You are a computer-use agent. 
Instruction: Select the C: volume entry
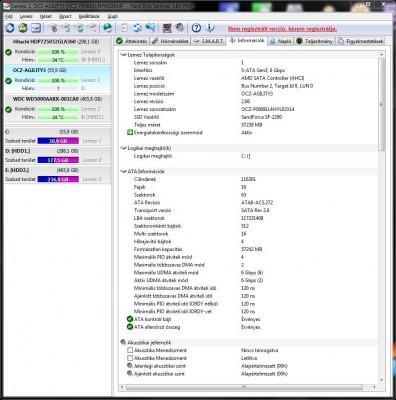pyautogui.click(x=57, y=136)
